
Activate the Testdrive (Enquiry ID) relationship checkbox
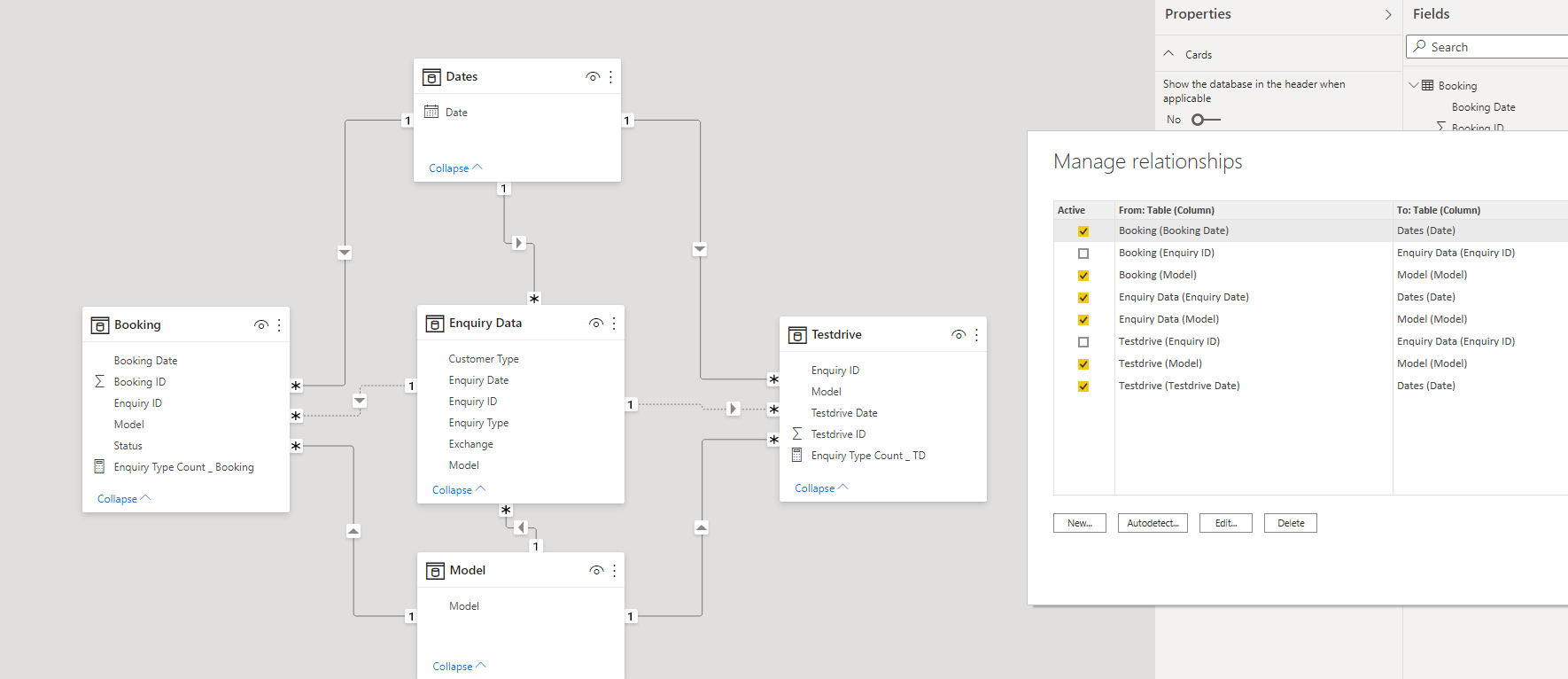(1083, 342)
